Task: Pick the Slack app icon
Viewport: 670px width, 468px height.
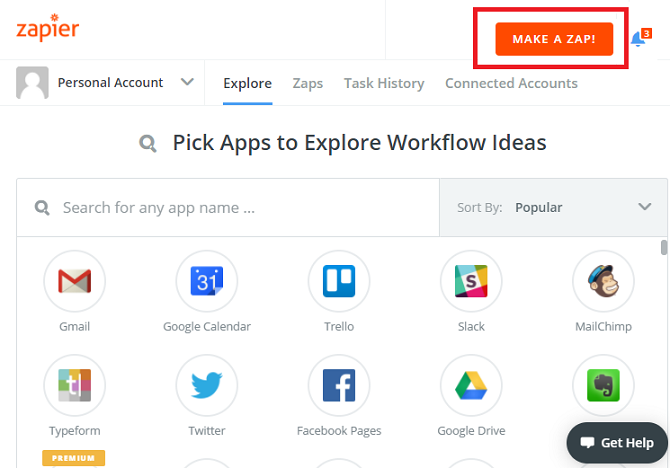Action: coord(471,281)
